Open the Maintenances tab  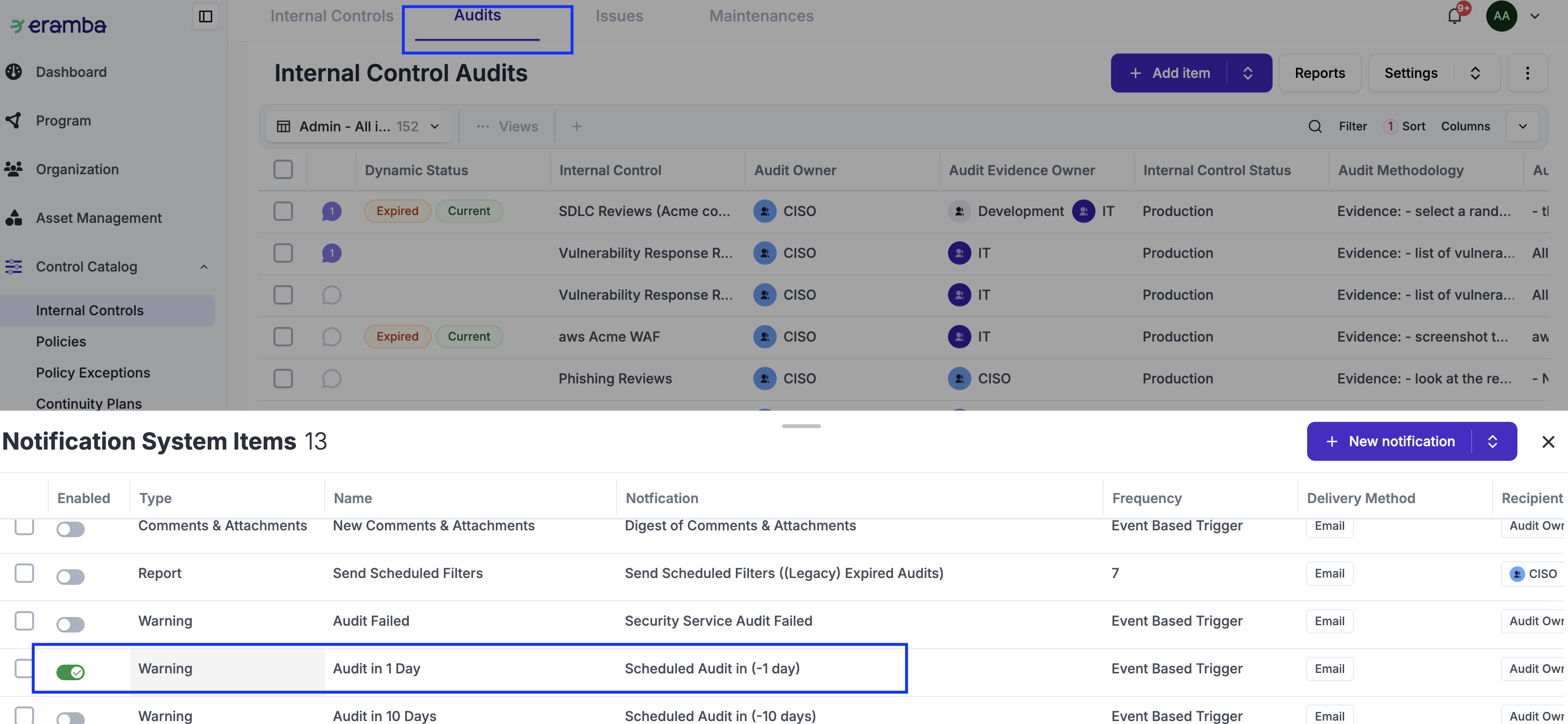[x=761, y=16]
